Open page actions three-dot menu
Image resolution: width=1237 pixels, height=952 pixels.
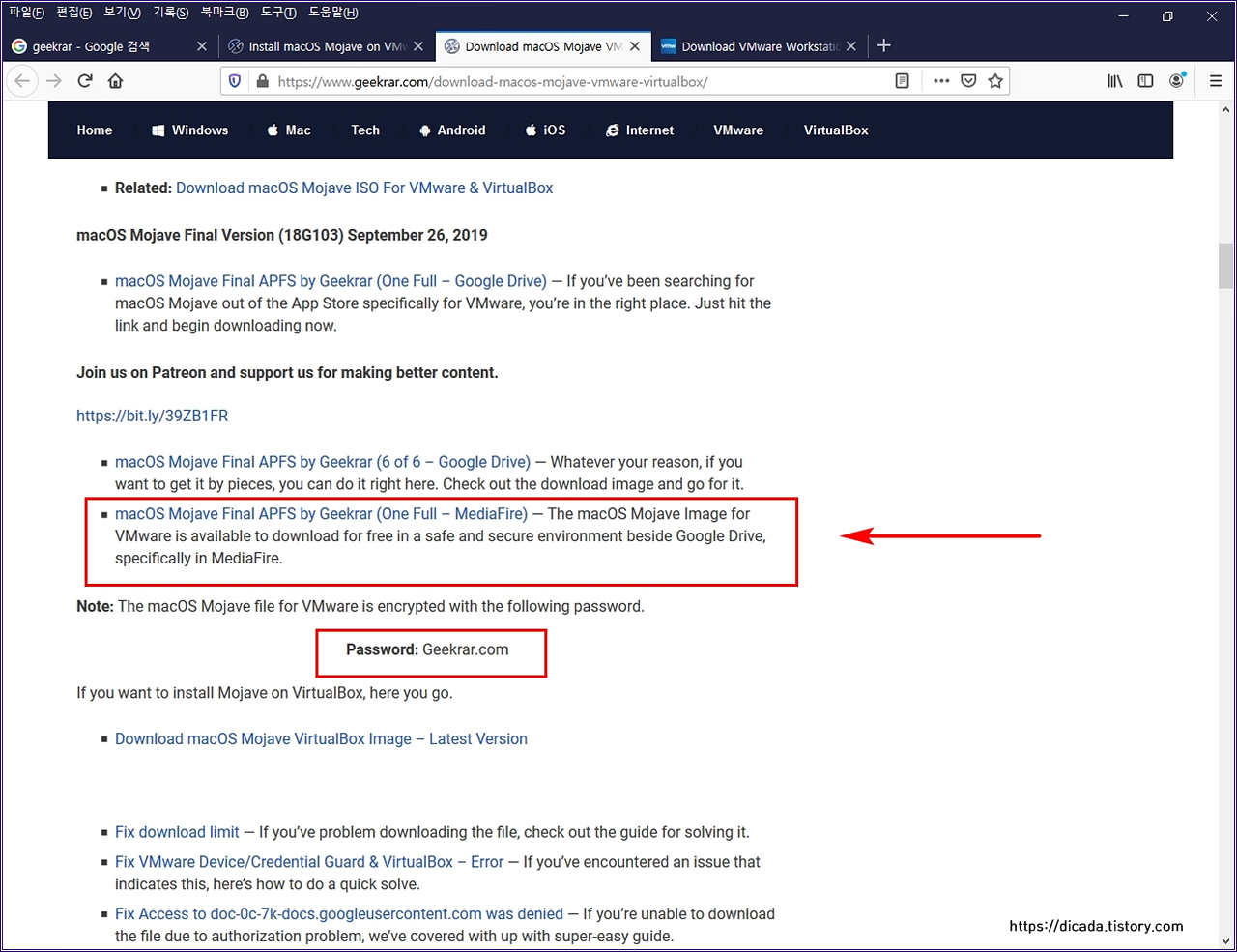(x=941, y=81)
